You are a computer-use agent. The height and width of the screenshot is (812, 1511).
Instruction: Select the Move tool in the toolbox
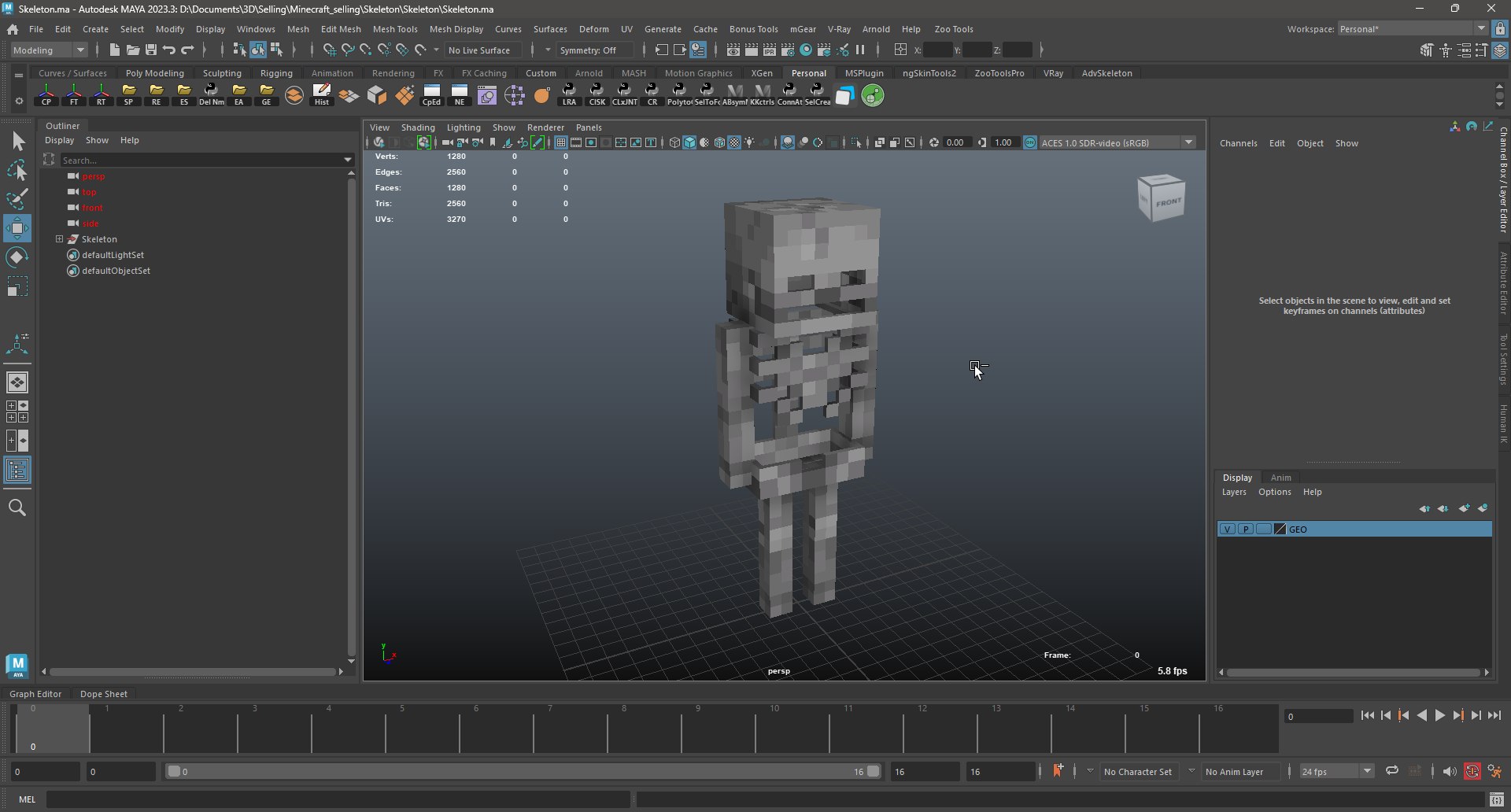17,228
